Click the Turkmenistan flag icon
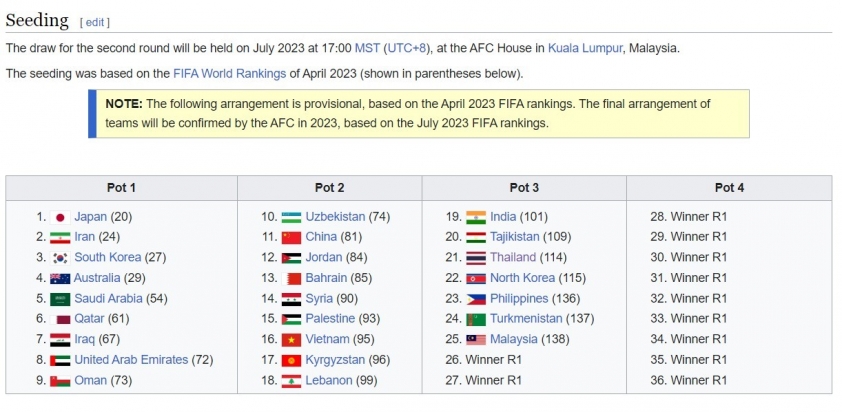842x412 pixels. coord(476,320)
